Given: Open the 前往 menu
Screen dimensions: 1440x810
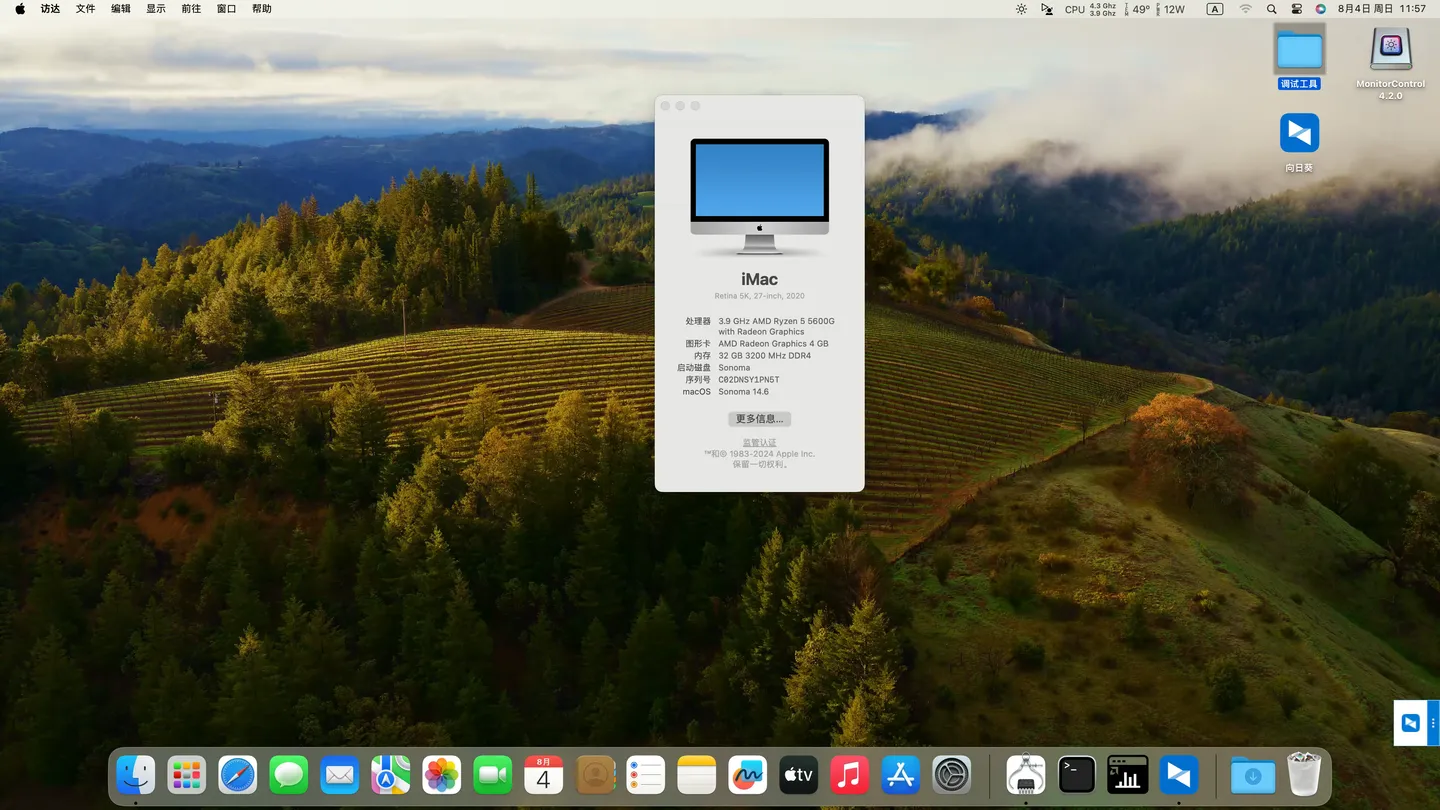Looking at the screenshot, I should [191, 9].
